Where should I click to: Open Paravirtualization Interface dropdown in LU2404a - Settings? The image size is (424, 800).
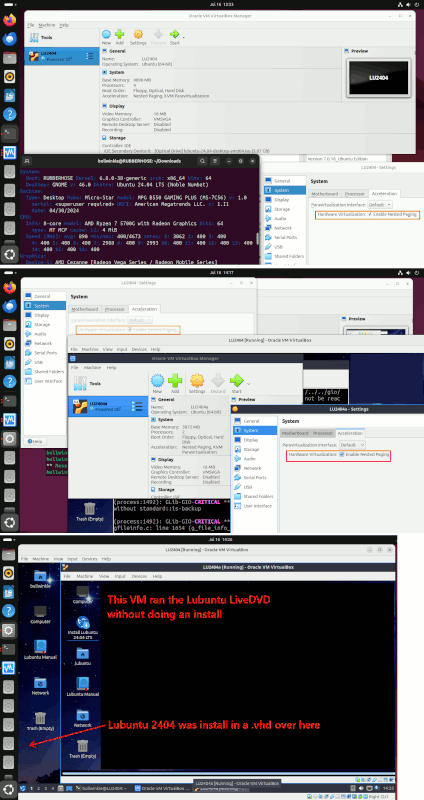click(353, 444)
